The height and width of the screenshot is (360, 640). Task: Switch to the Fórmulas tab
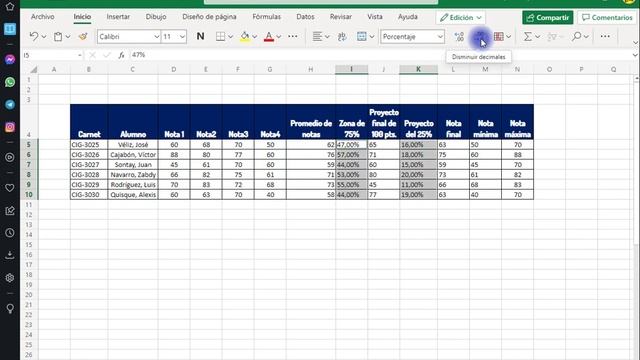click(x=267, y=17)
